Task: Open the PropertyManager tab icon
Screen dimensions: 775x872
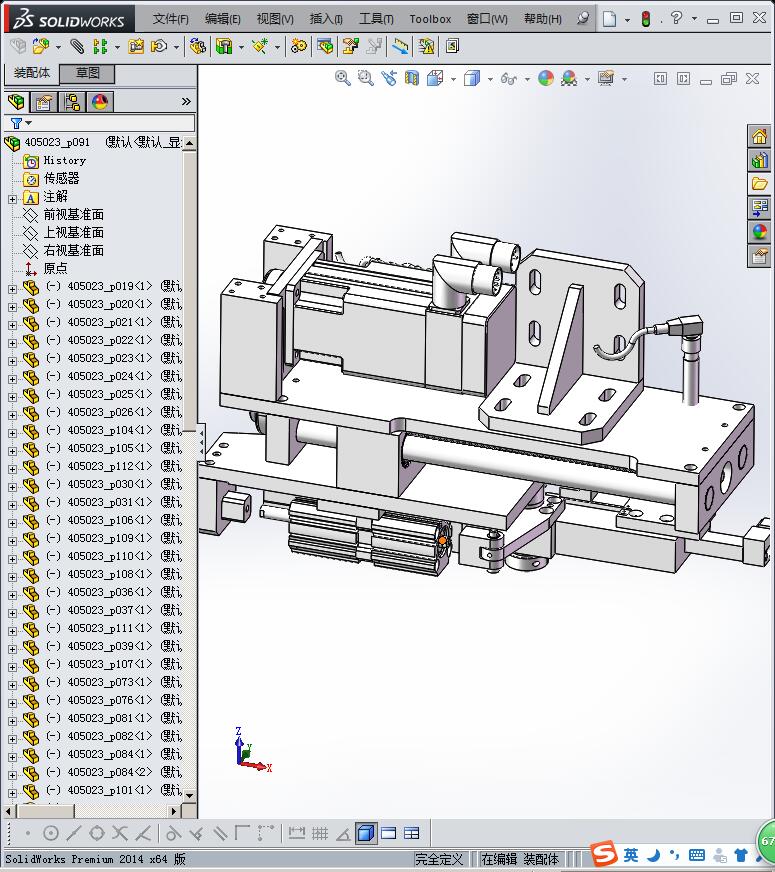Action: pos(44,102)
